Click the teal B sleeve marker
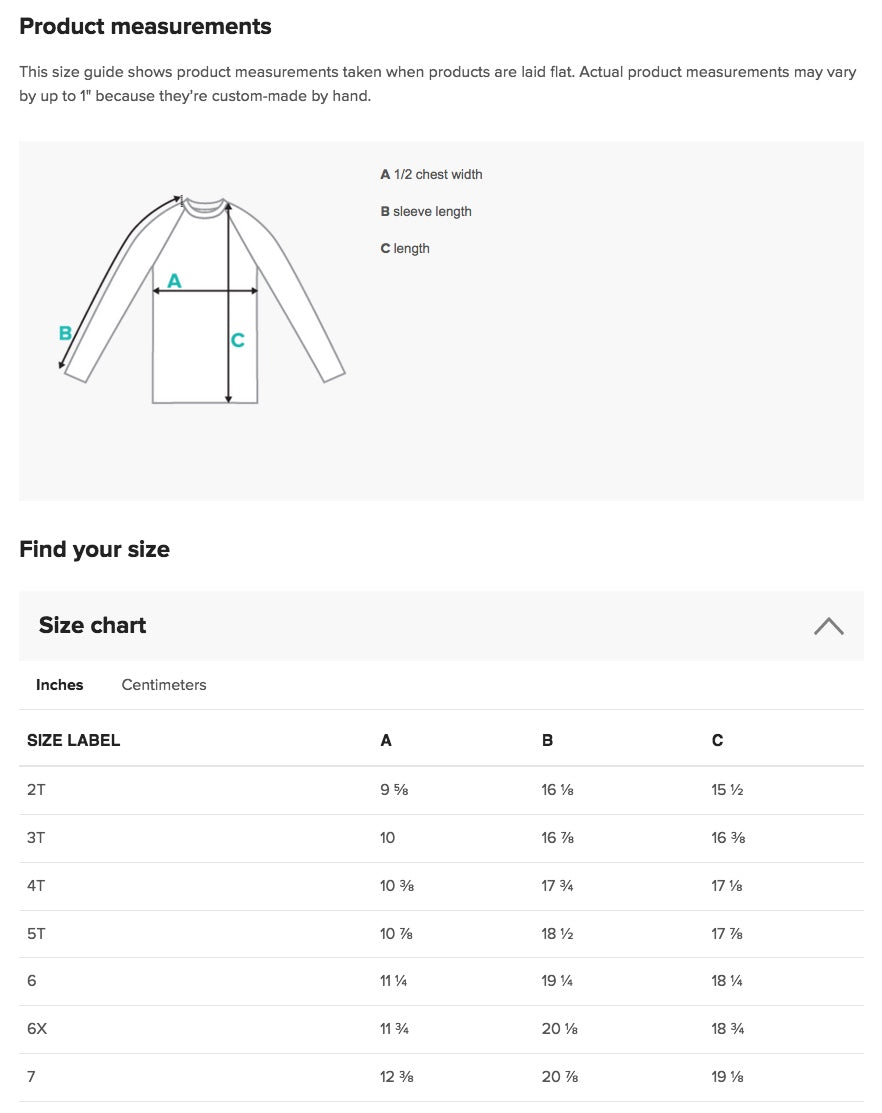 pyautogui.click(x=65, y=333)
